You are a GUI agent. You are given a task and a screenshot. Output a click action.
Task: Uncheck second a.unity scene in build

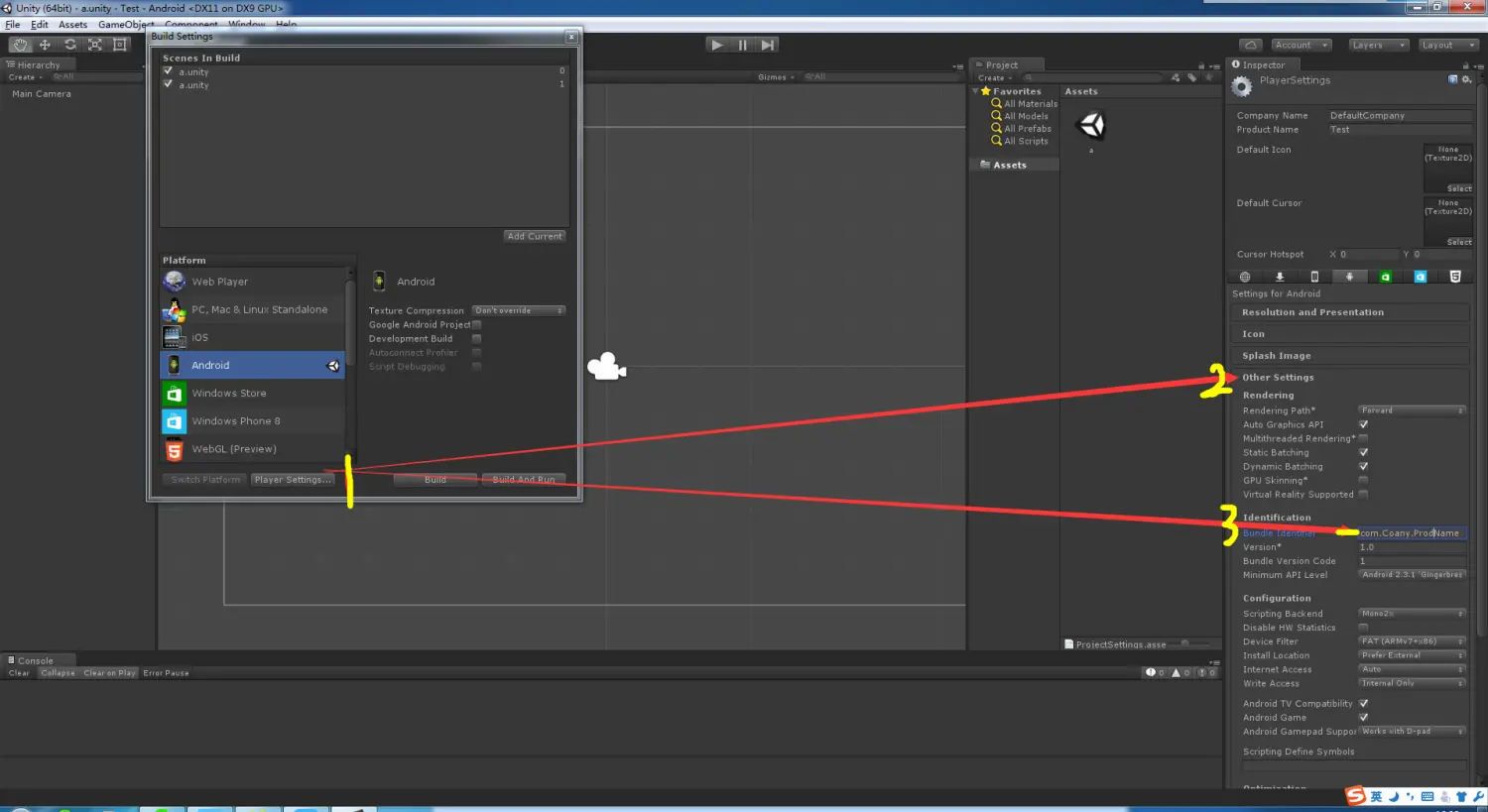[x=168, y=84]
